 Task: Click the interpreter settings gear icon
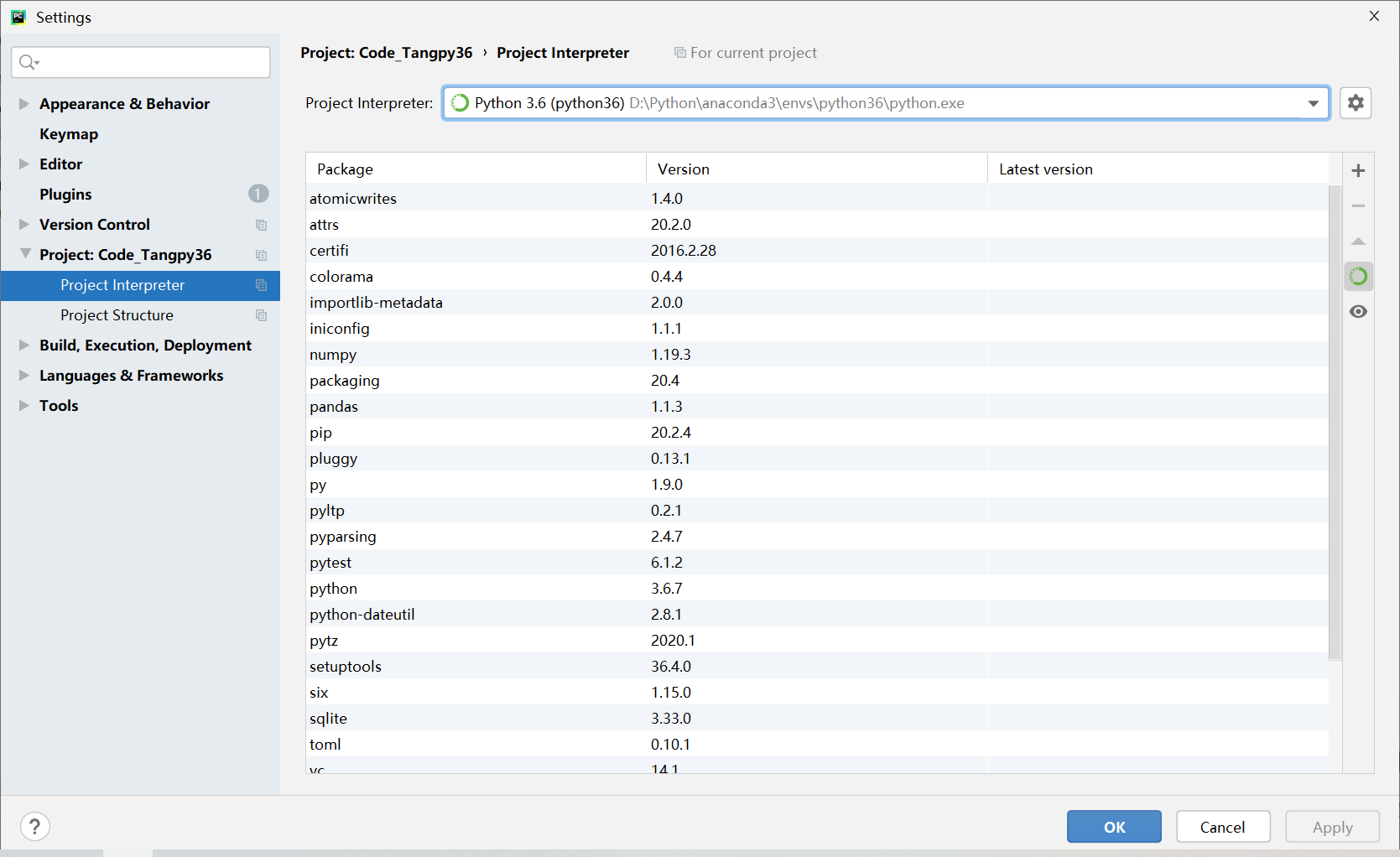point(1356,103)
